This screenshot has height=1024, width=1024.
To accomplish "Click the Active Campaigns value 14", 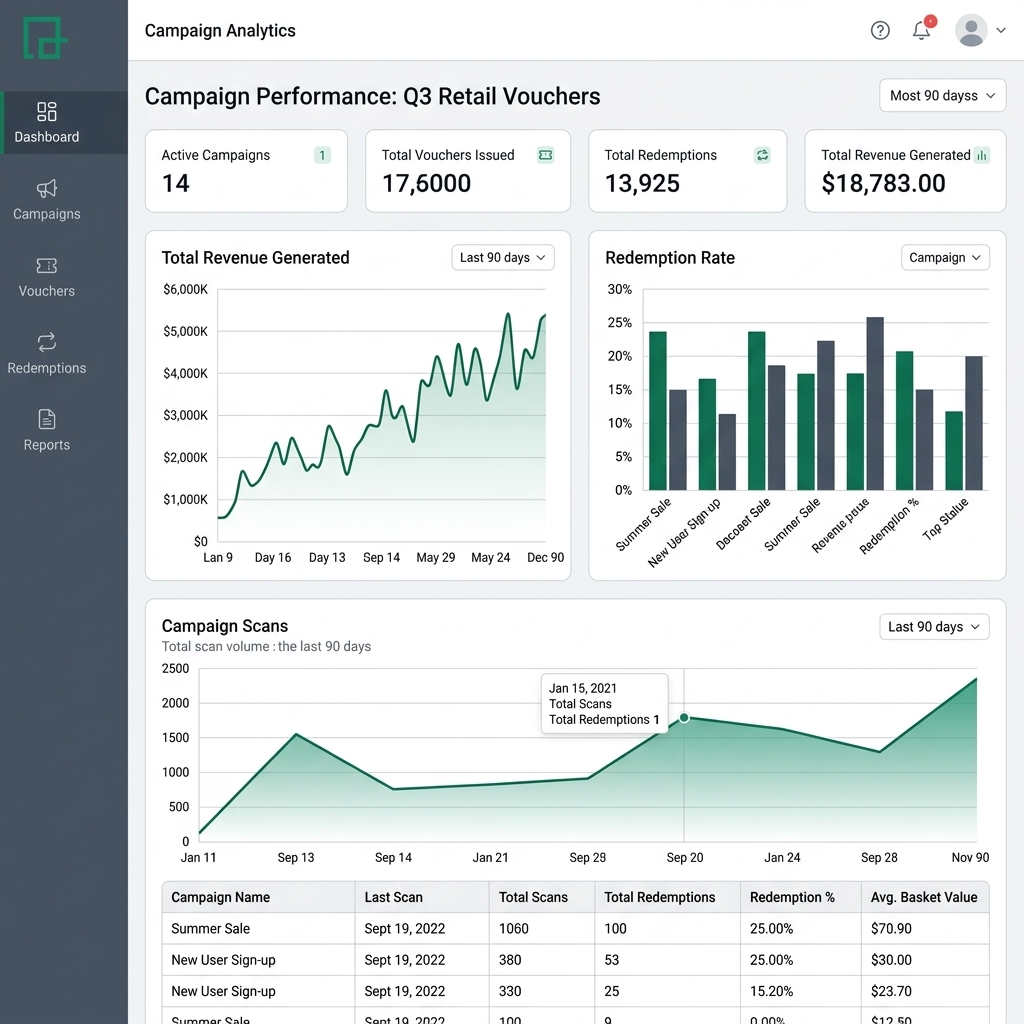I will tap(176, 184).
